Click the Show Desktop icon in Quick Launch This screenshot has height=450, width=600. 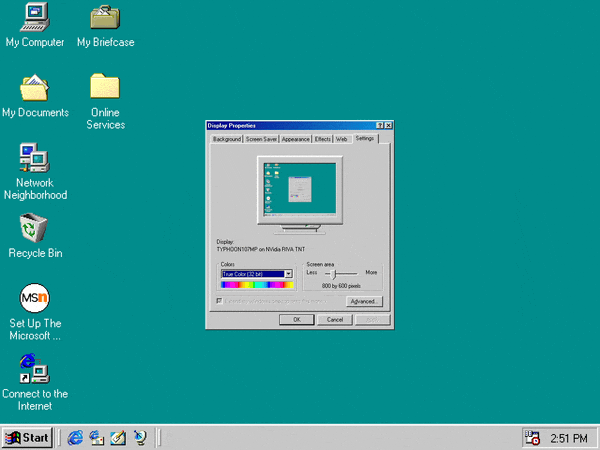click(x=119, y=437)
